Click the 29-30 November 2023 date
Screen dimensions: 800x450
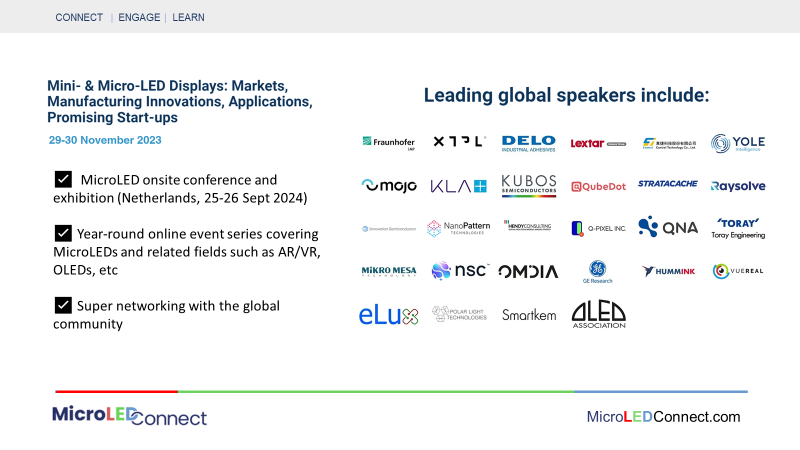pos(105,140)
